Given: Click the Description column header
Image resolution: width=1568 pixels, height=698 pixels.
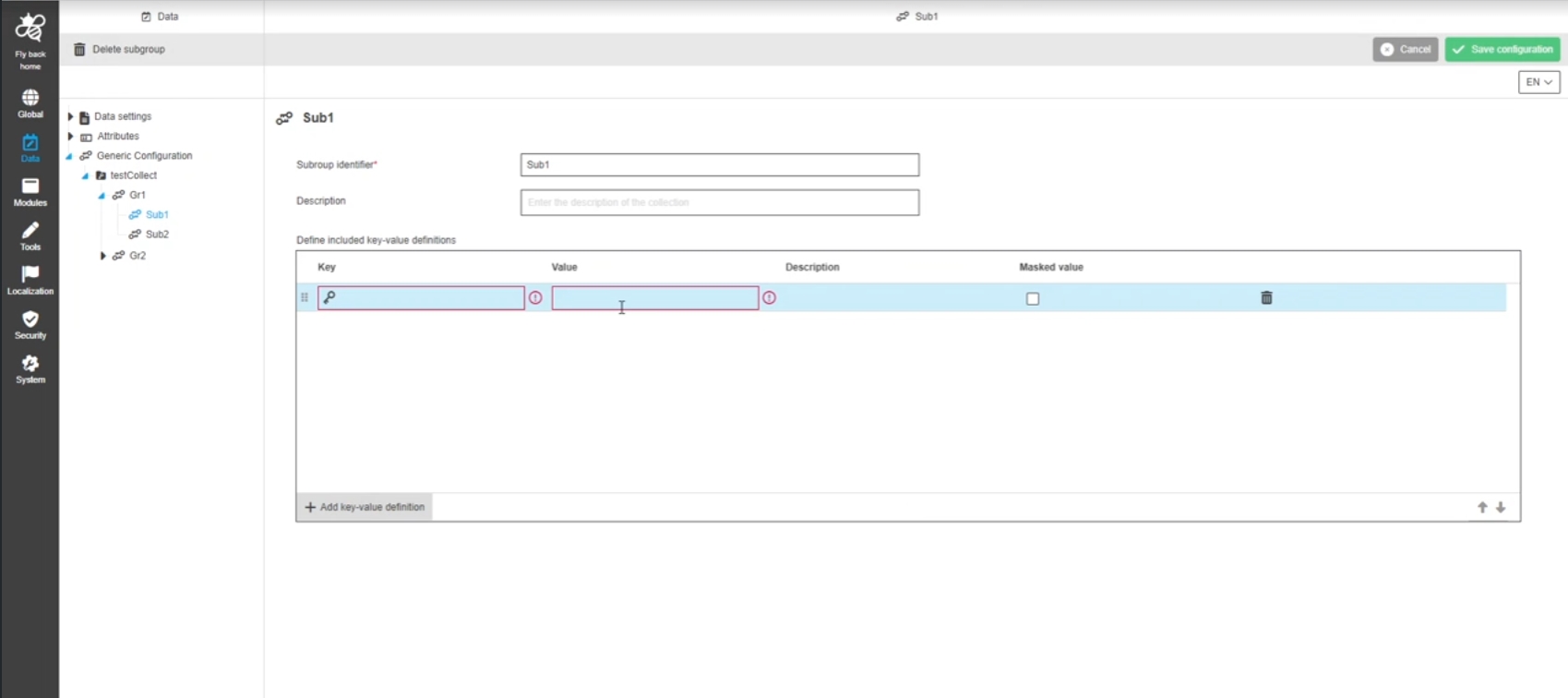Looking at the screenshot, I should pyautogui.click(x=812, y=267).
